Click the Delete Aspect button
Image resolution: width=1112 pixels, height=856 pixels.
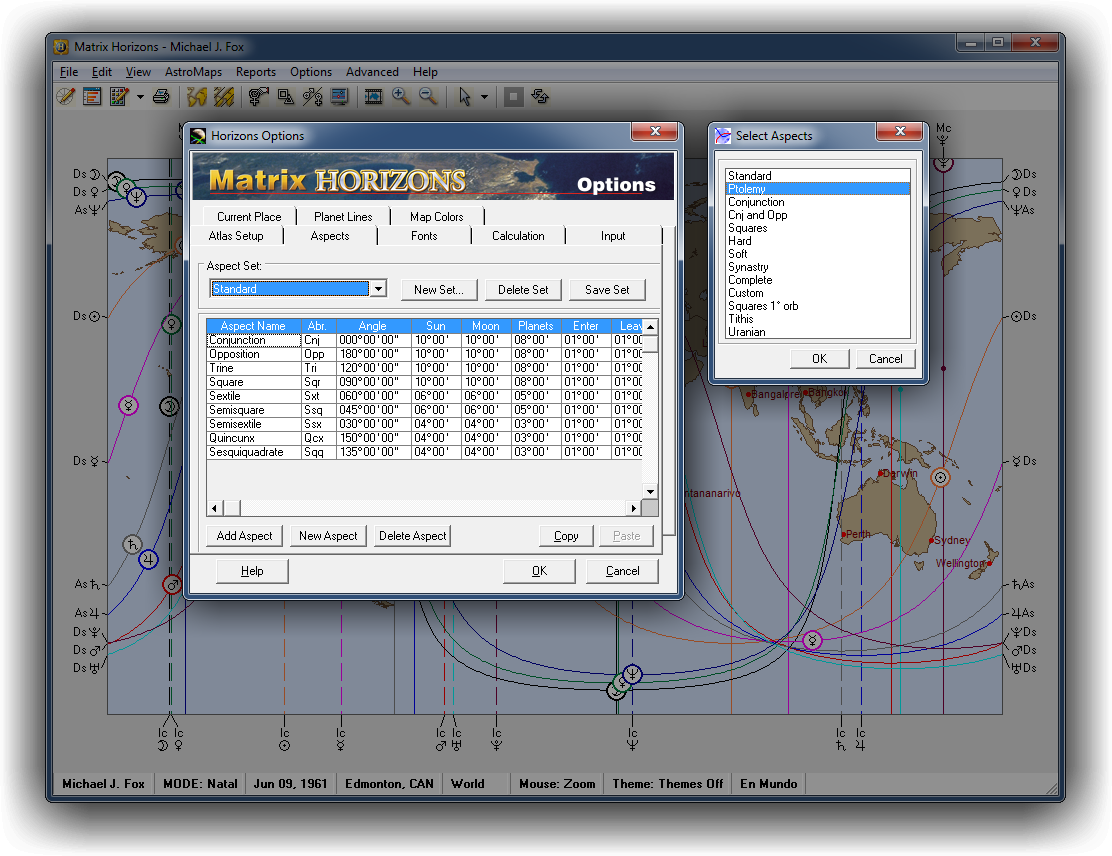[413, 535]
